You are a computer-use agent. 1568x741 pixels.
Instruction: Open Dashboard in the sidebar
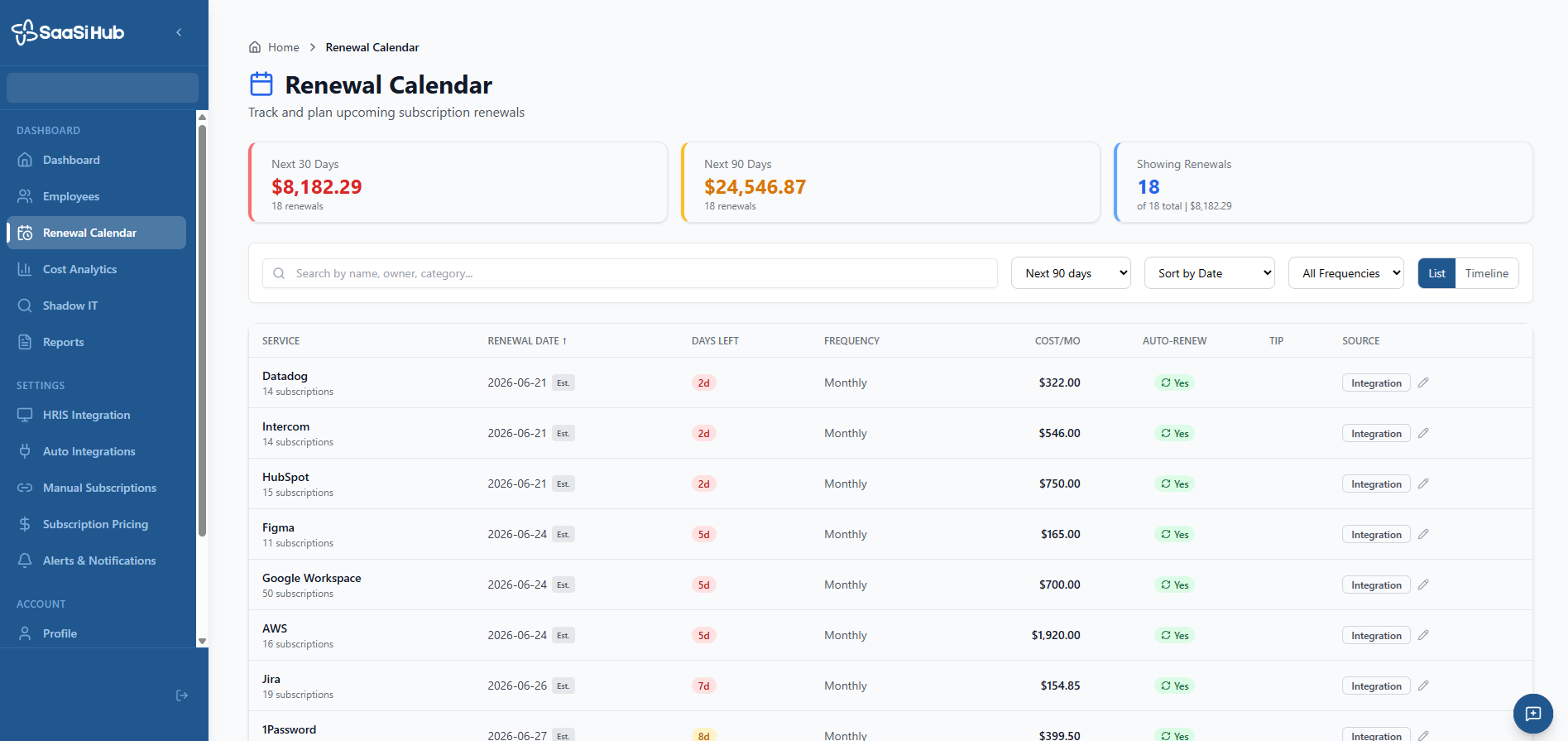point(96,160)
